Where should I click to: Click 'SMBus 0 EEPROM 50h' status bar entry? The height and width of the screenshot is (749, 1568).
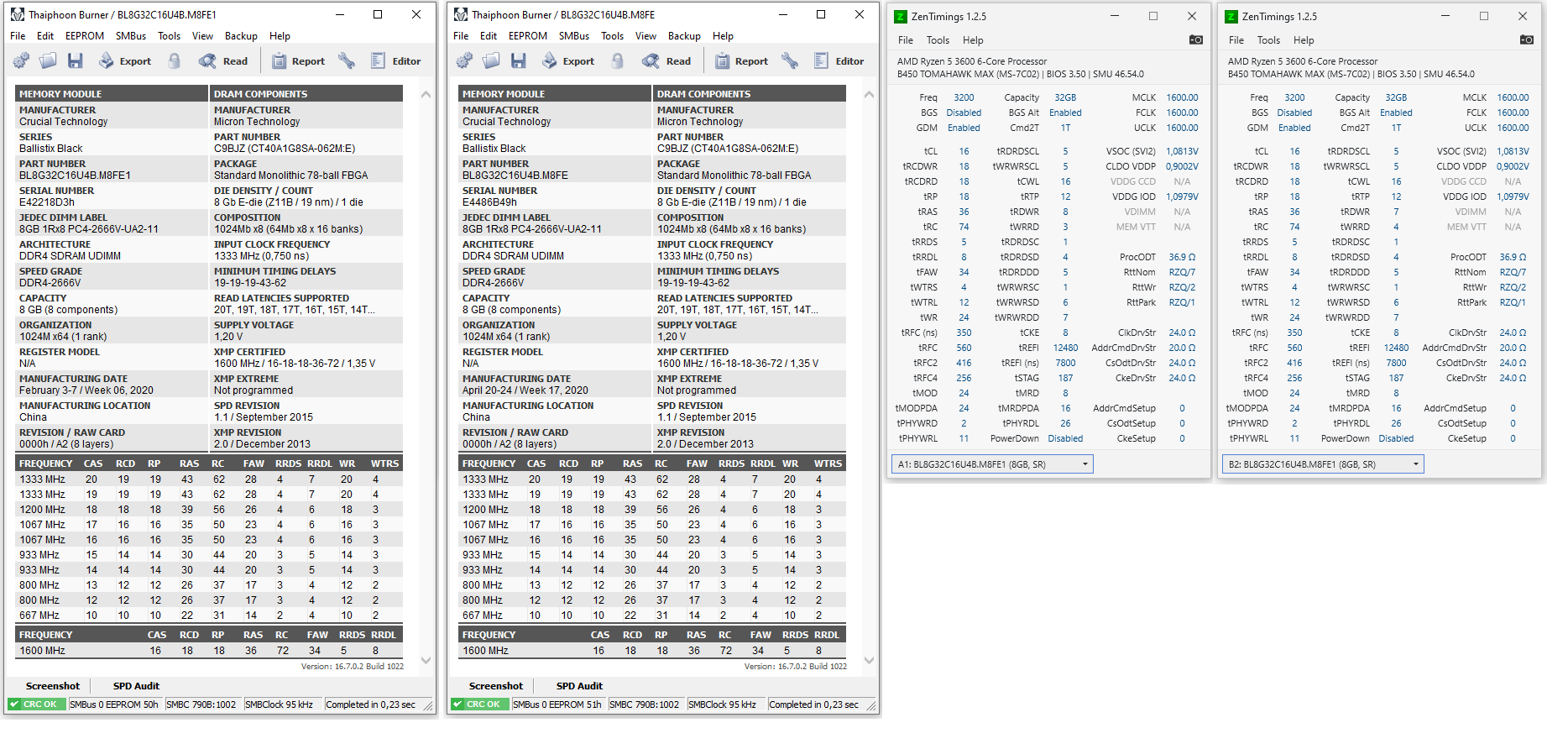coord(113,704)
